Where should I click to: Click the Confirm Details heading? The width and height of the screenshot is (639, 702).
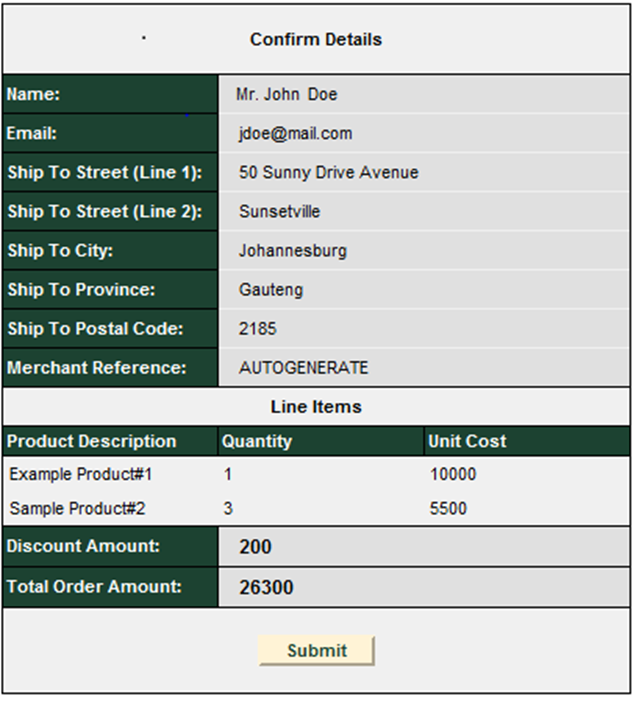coord(316,40)
